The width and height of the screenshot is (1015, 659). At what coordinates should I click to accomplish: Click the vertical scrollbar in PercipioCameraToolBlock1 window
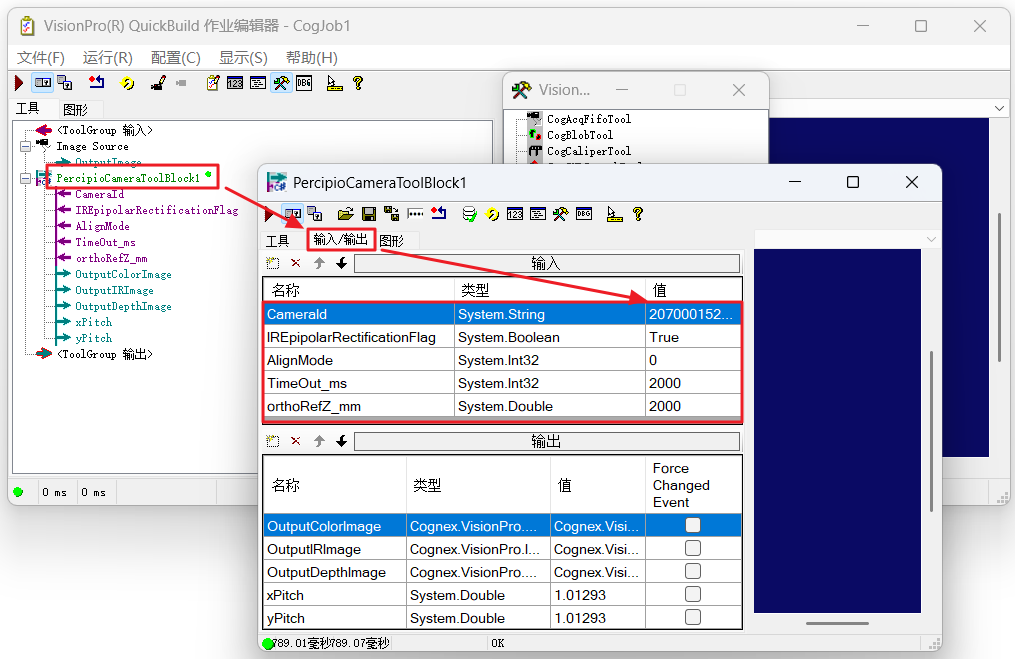pos(931,430)
